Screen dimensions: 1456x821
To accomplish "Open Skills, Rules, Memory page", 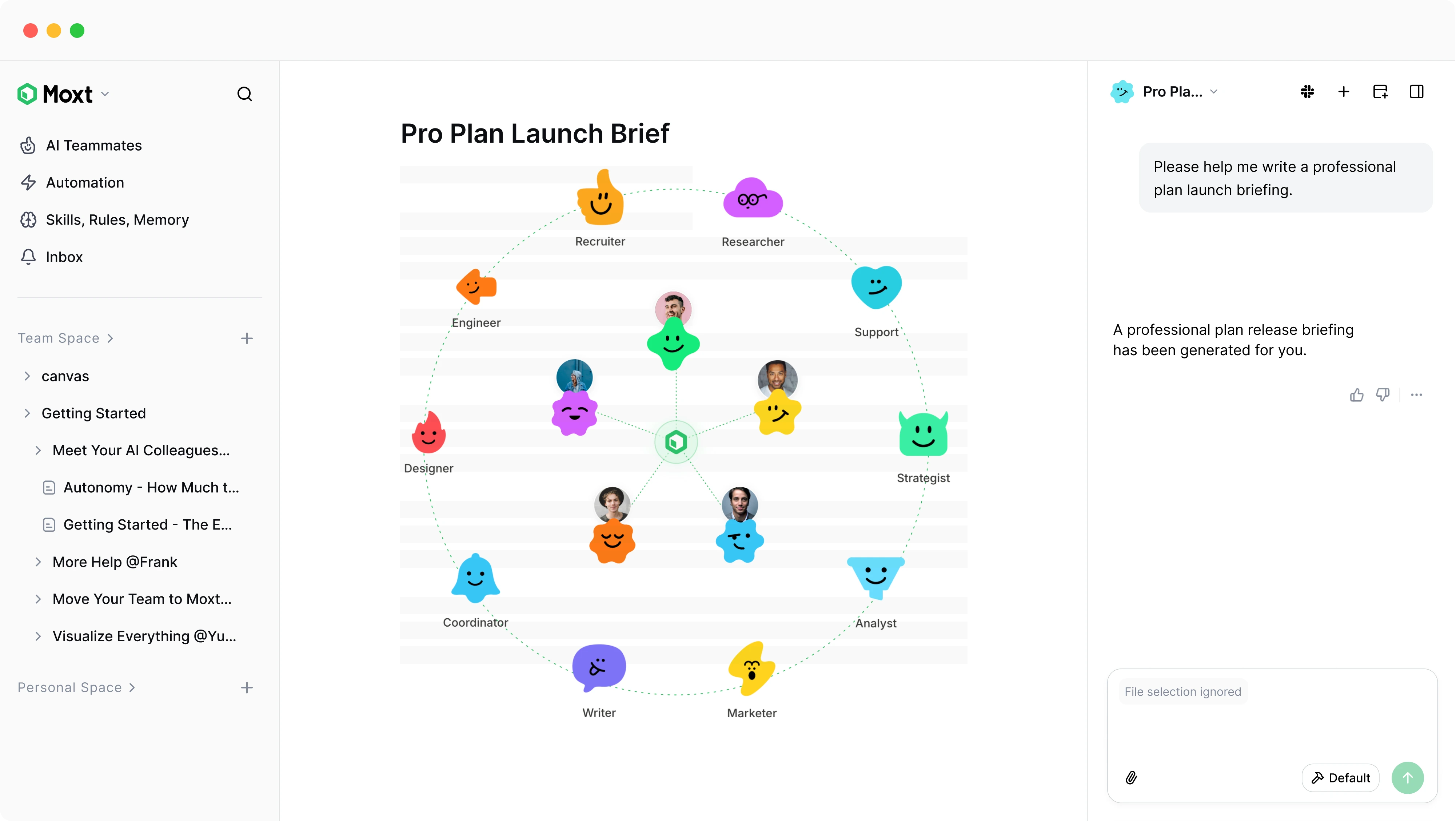I will tap(117, 220).
